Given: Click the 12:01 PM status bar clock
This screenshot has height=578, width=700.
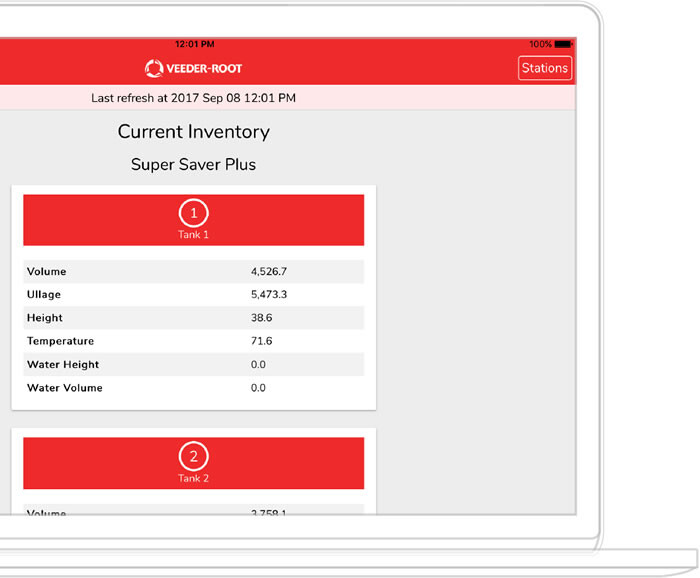Looking at the screenshot, I should (195, 44).
